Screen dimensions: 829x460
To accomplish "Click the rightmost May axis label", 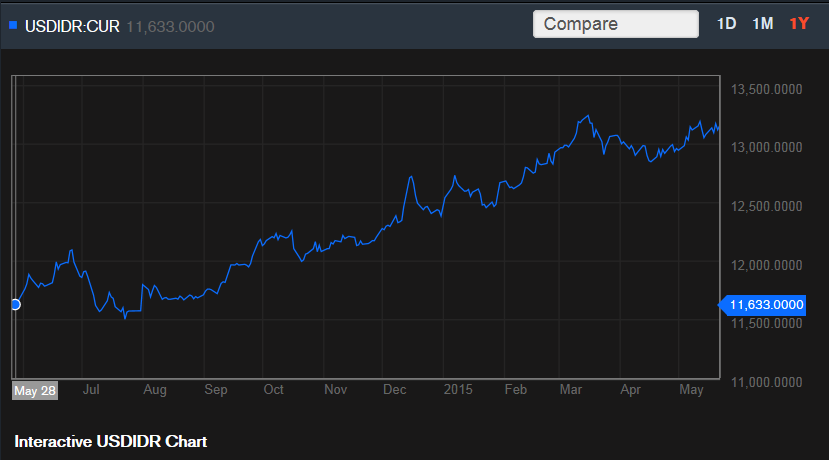I will [691, 390].
